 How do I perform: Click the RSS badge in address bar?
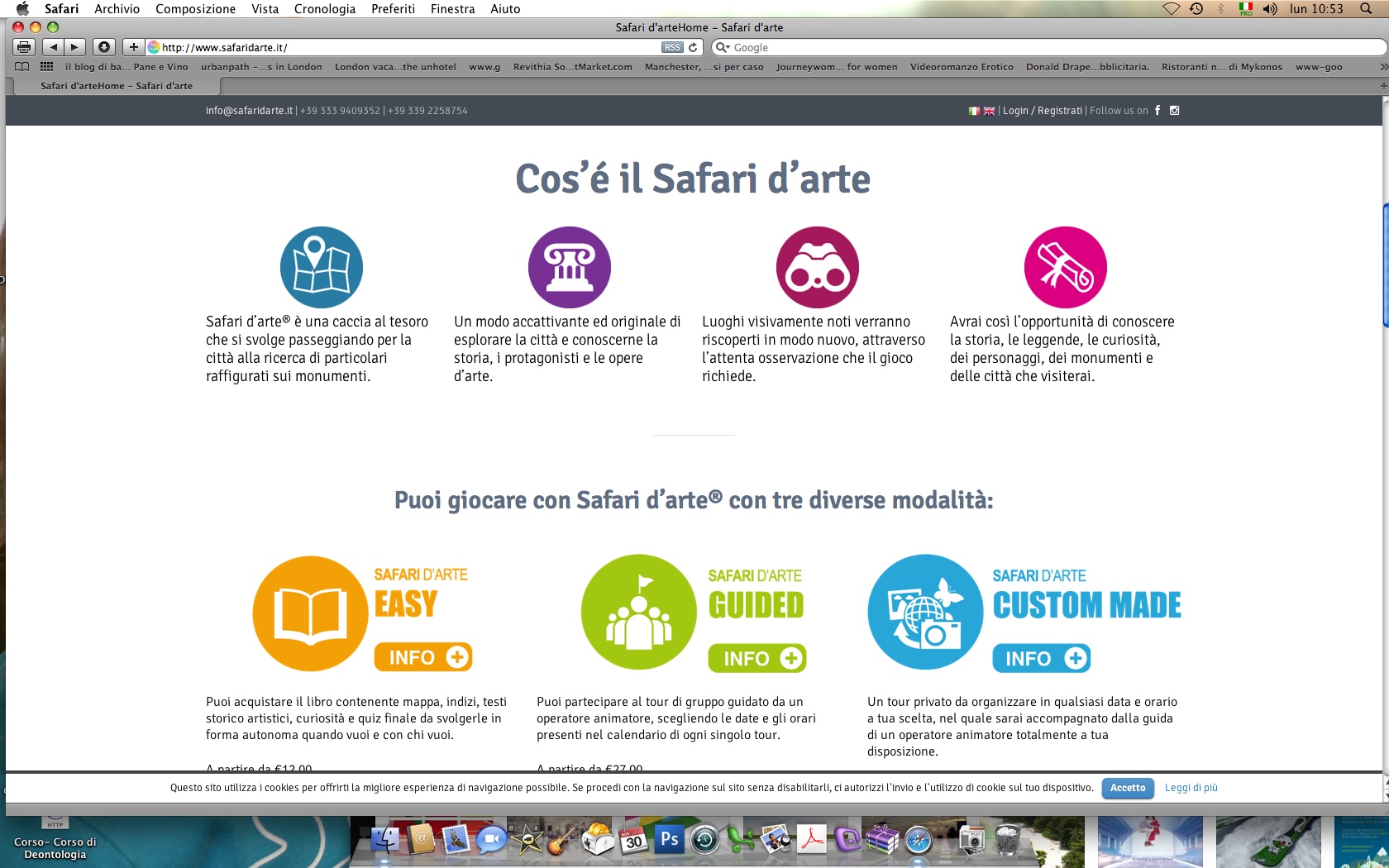[672, 47]
